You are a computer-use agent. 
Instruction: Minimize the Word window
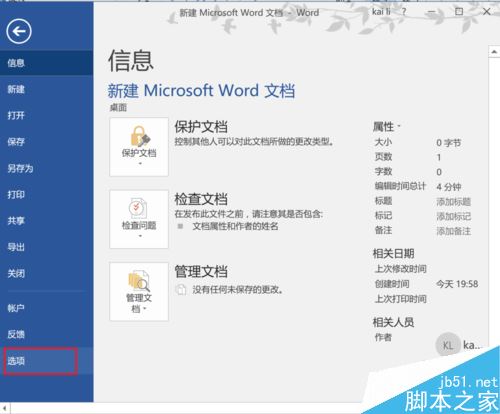[x=432, y=12]
